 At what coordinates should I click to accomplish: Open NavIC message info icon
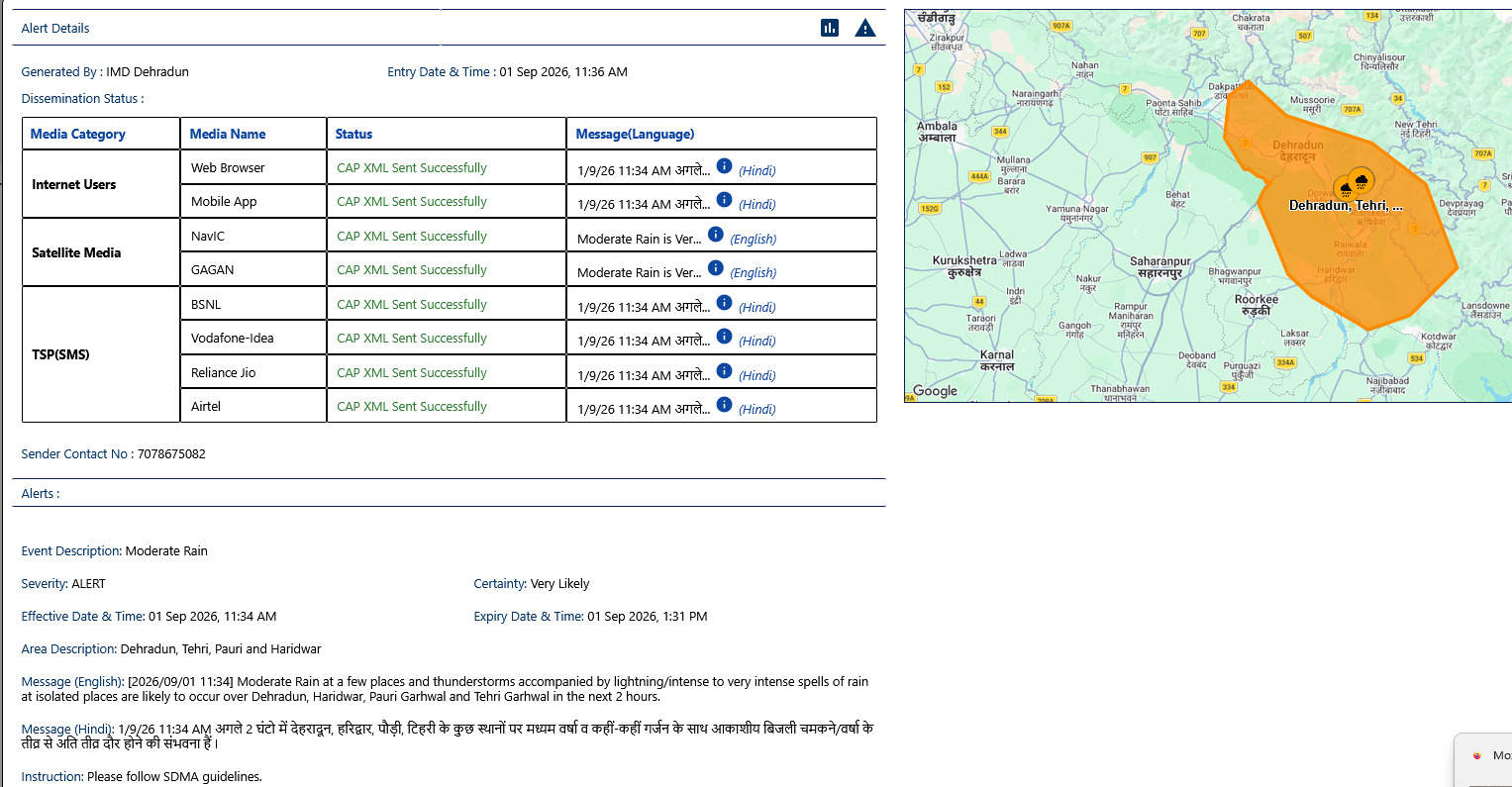[x=716, y=235]
